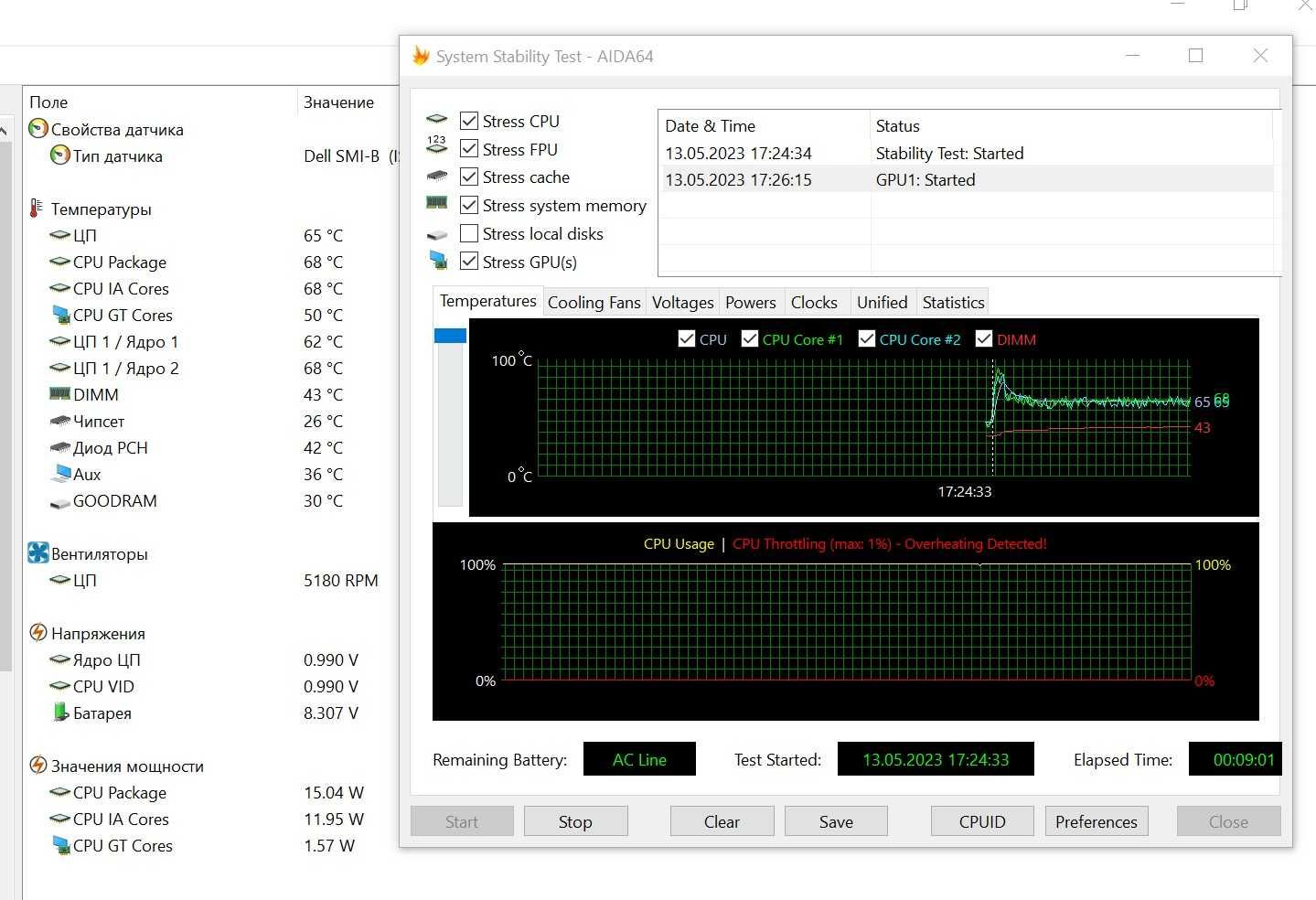Disable the Stress cache checkbox
Image resolution: width=1316 pixels, height=900 pixels.
pos(469,177)
